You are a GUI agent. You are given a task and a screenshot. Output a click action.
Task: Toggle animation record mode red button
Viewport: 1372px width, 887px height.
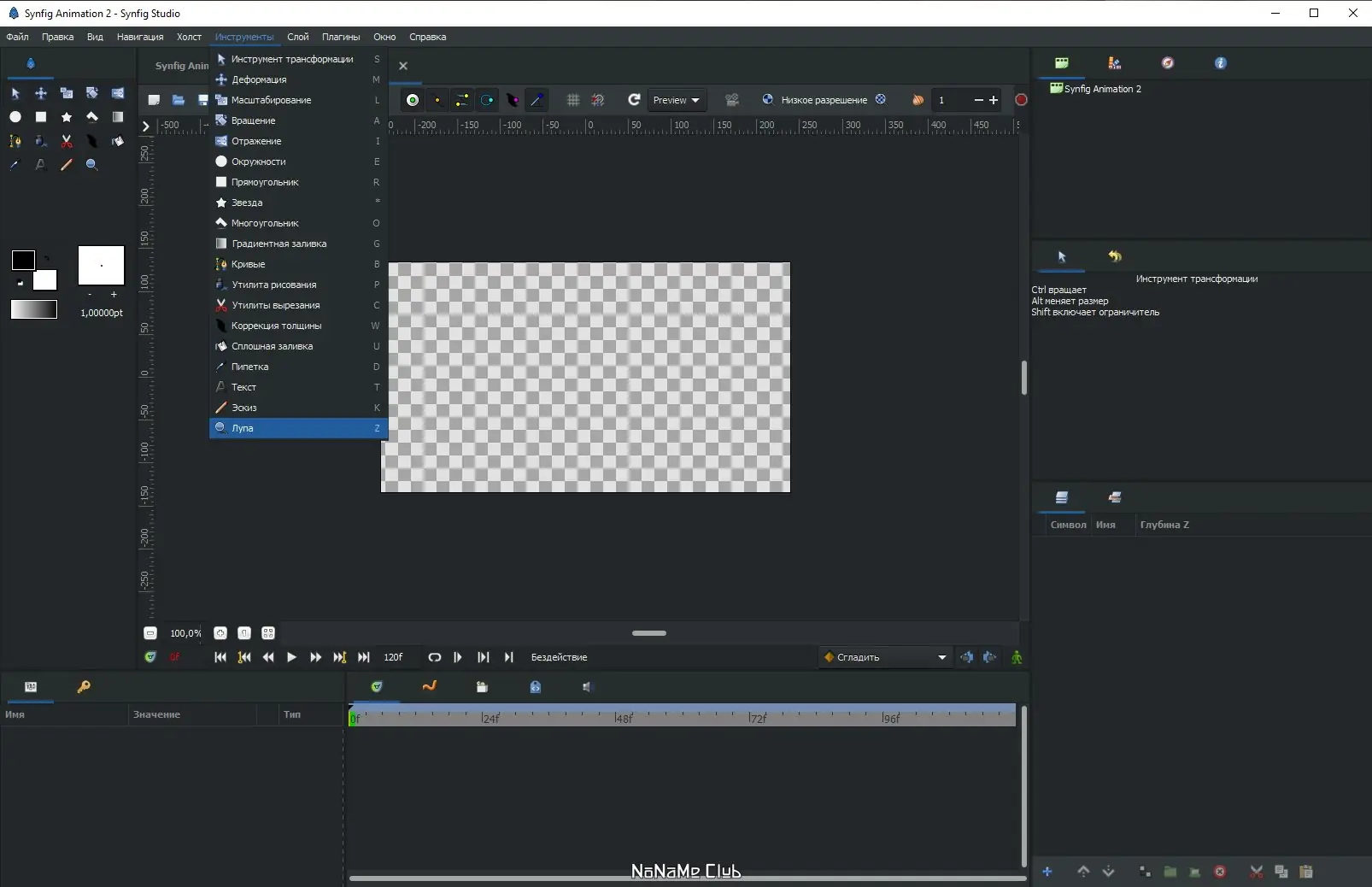[1021, 100]
